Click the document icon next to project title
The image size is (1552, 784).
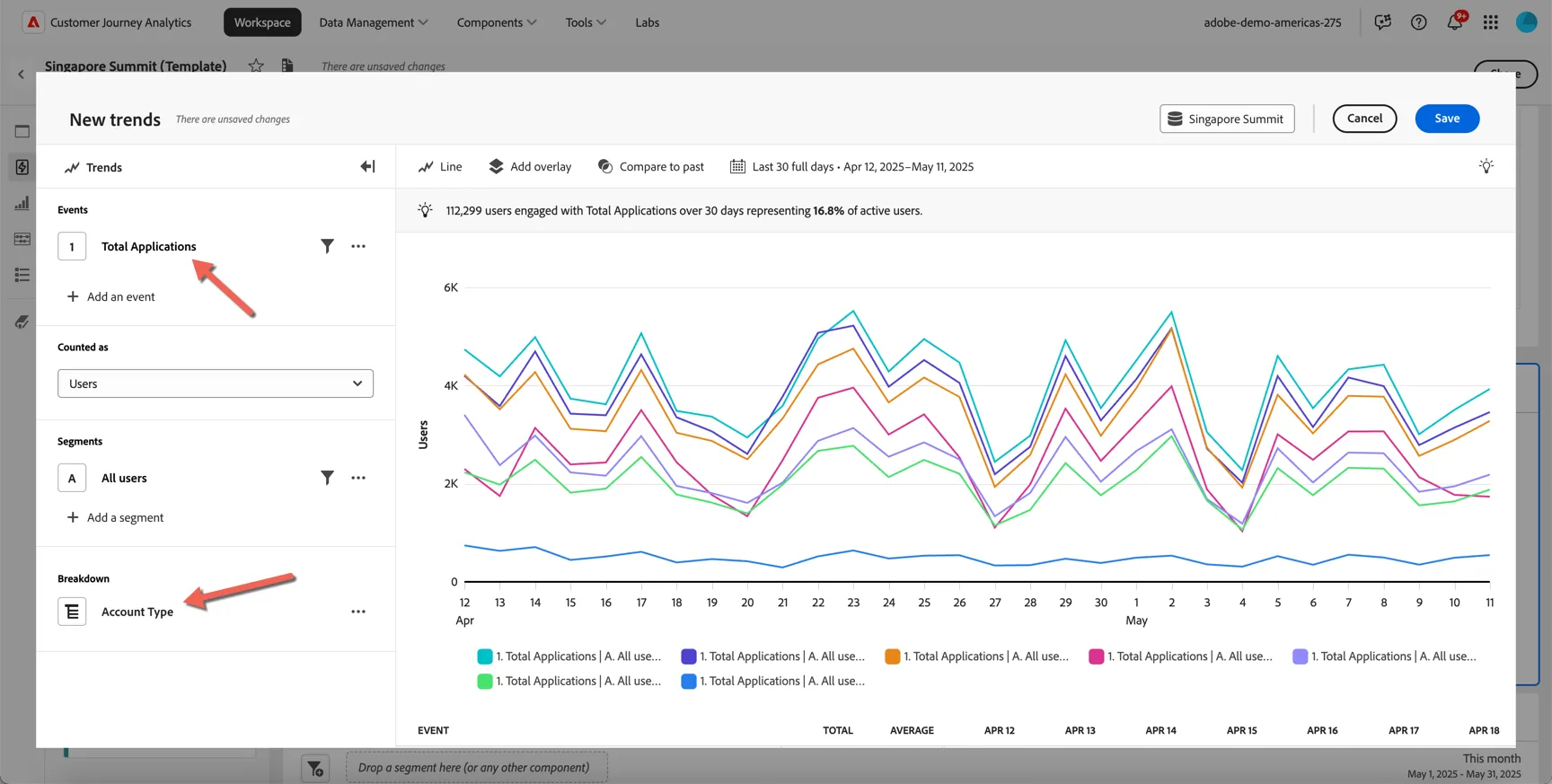coord(287,66)
